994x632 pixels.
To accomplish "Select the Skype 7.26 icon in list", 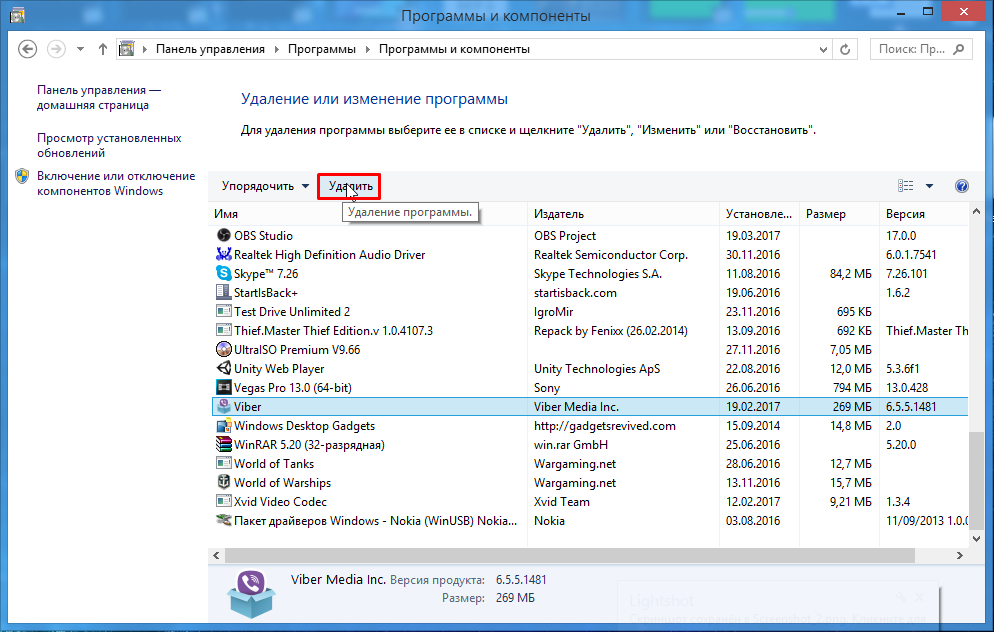I will tap(224, 274).
